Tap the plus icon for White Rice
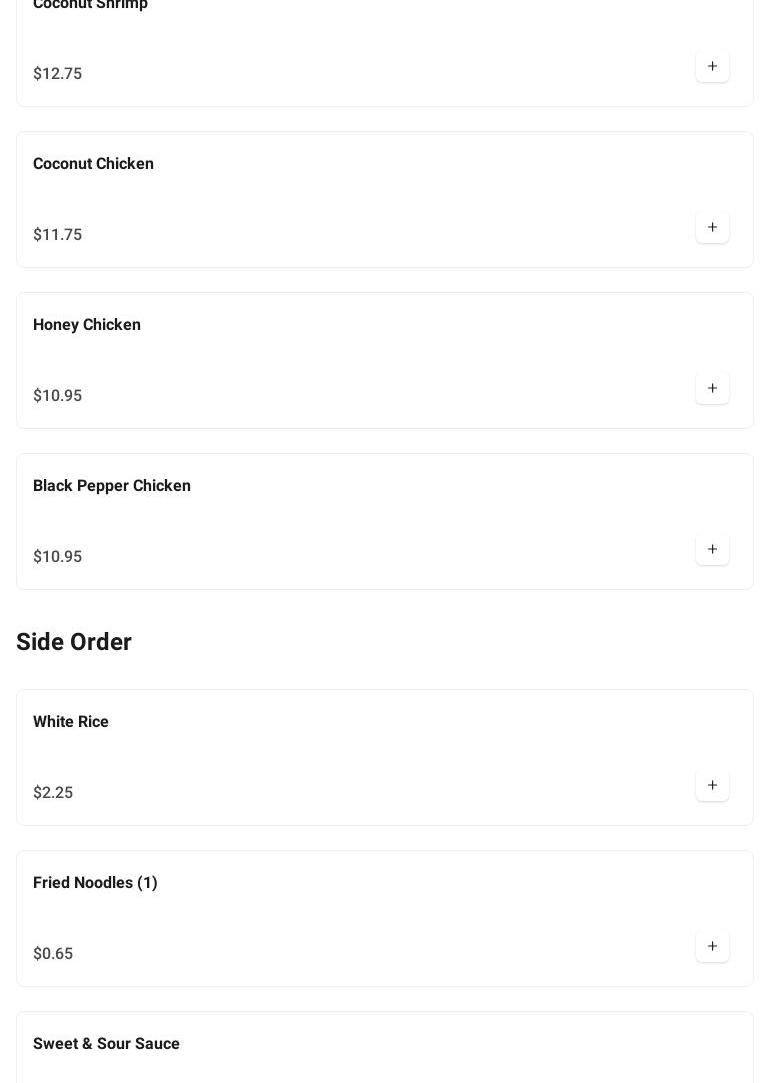 712,786
